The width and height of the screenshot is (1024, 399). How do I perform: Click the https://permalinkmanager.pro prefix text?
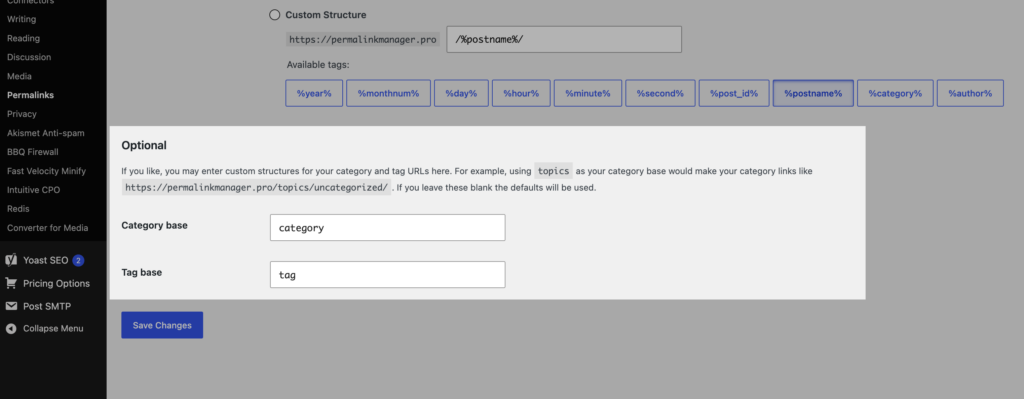pos(362,39)
